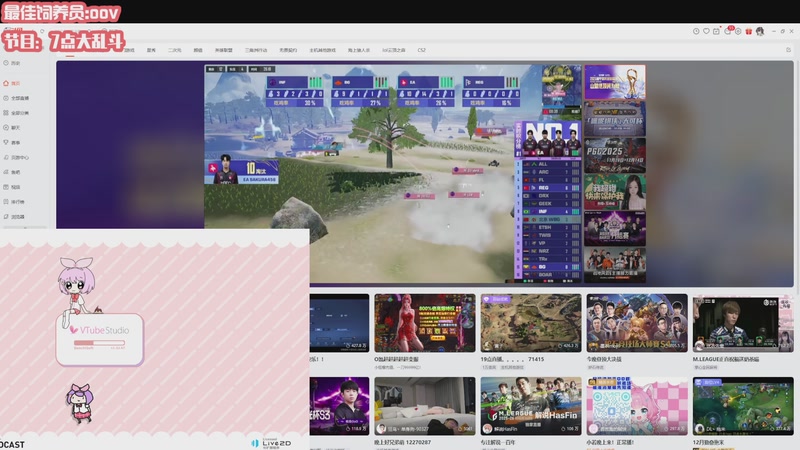Image resolution: width=800 pixels, height=450 pixels.
Task: Click the title 小若晚上来! 正常播!
Action: click(610, 442)
